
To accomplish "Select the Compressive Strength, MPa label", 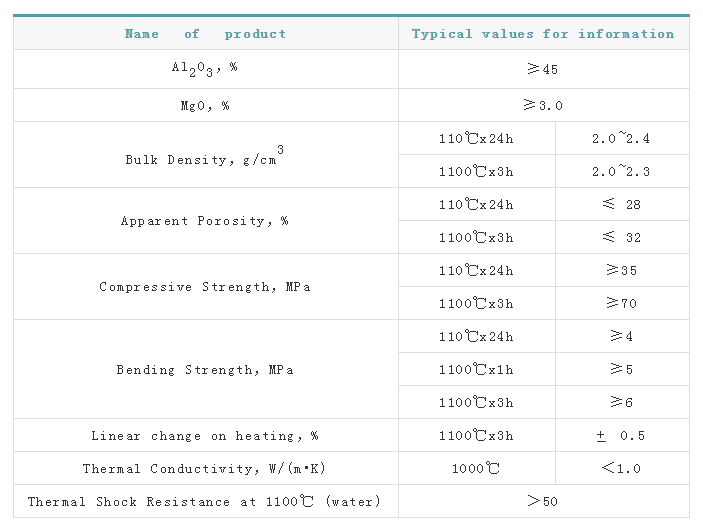I will click(x=205, y=287).
